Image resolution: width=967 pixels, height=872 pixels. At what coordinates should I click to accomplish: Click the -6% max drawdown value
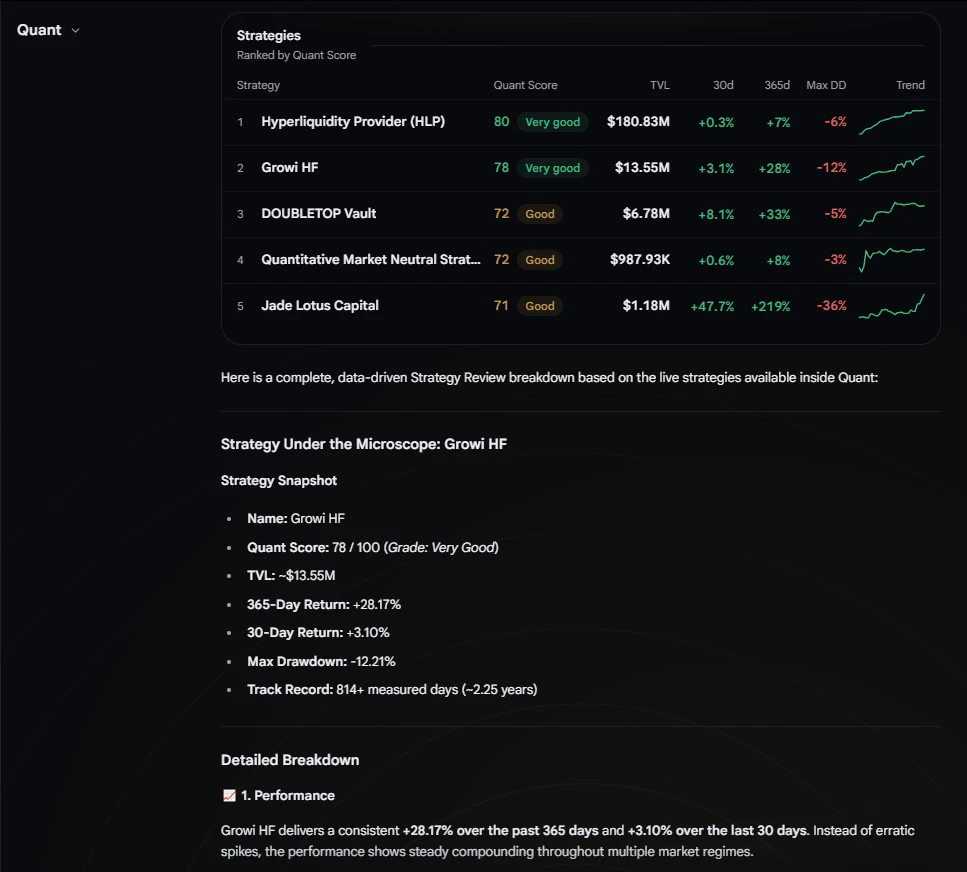pos(836,122)
